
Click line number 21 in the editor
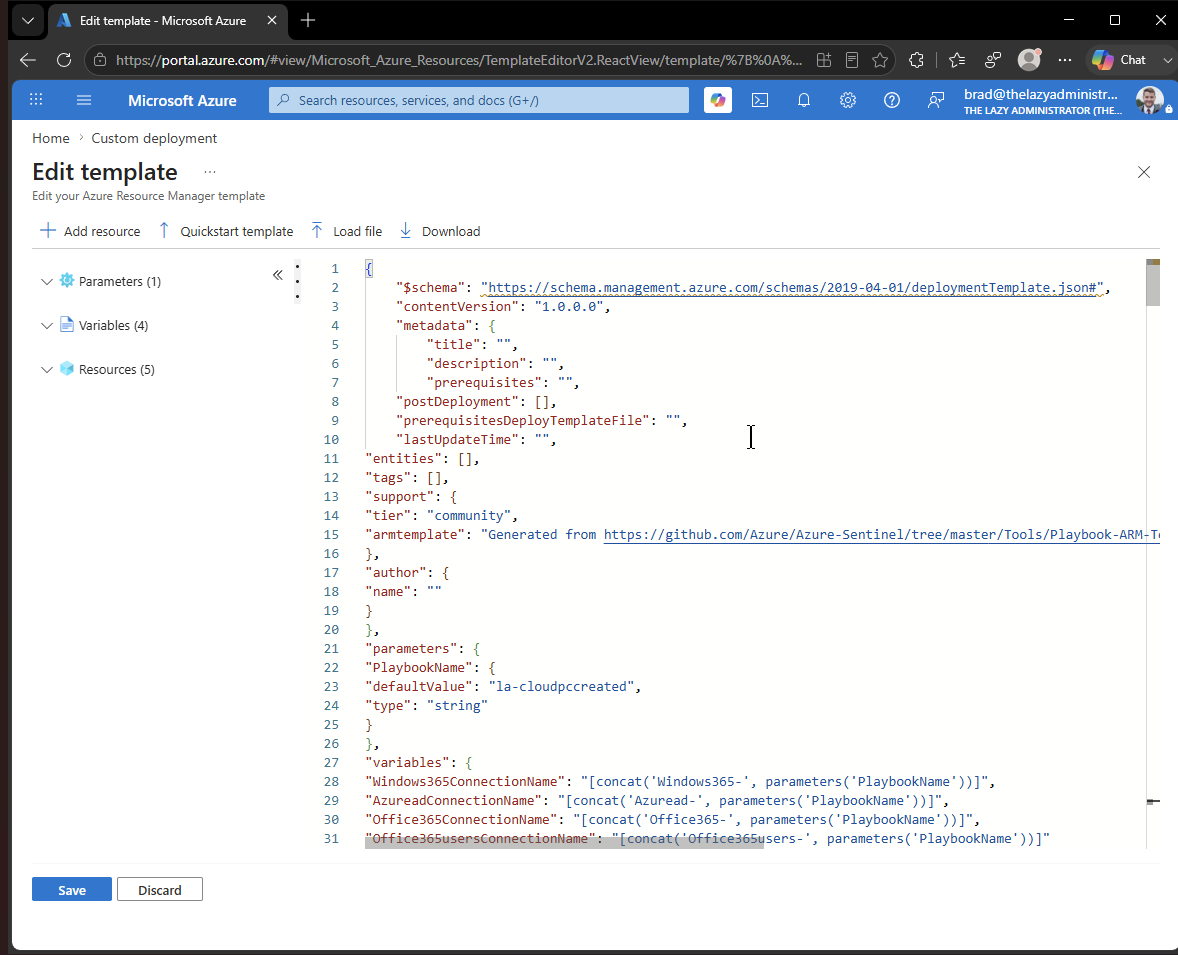331,648
